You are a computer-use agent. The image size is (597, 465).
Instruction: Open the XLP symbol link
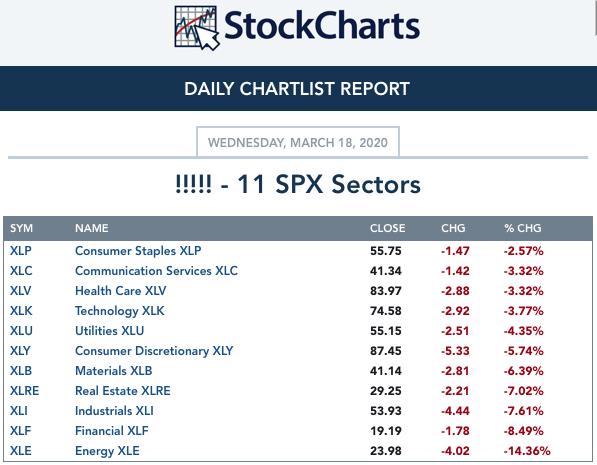21,251
